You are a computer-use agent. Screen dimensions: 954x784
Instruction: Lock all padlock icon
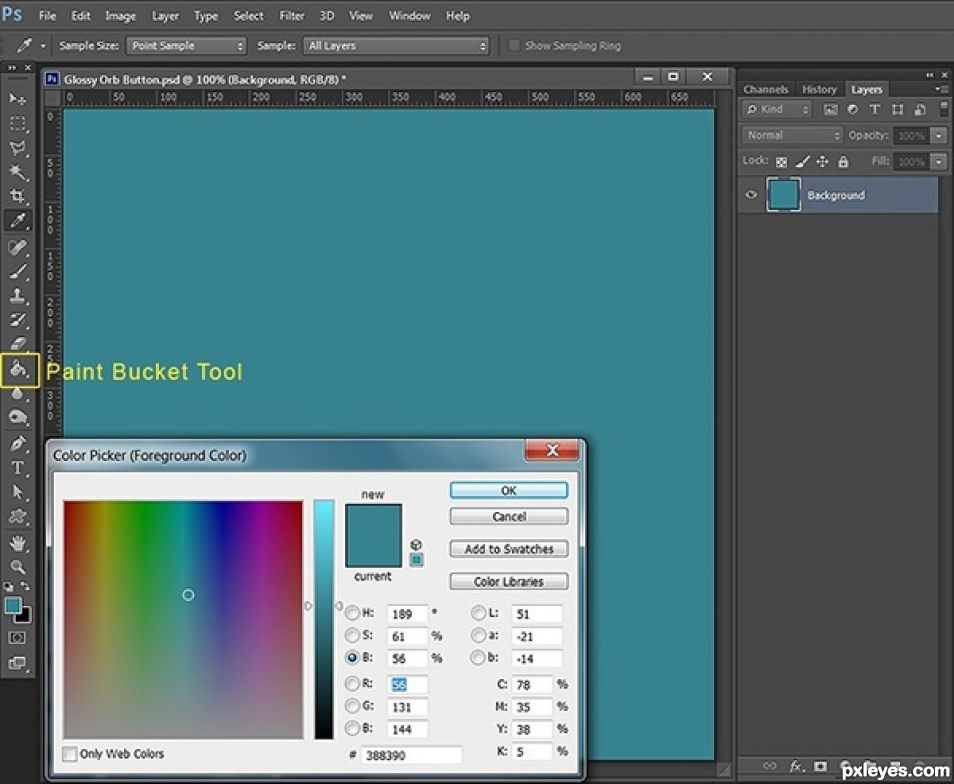tap(843, 161)
